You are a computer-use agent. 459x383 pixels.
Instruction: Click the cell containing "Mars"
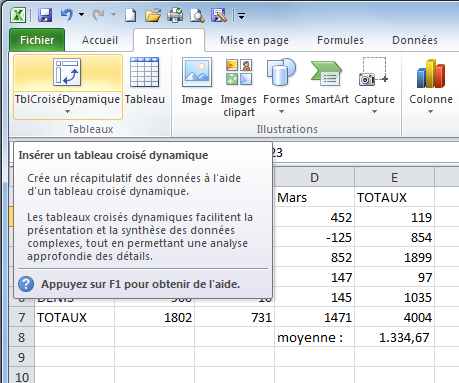[x=314, y=197]
